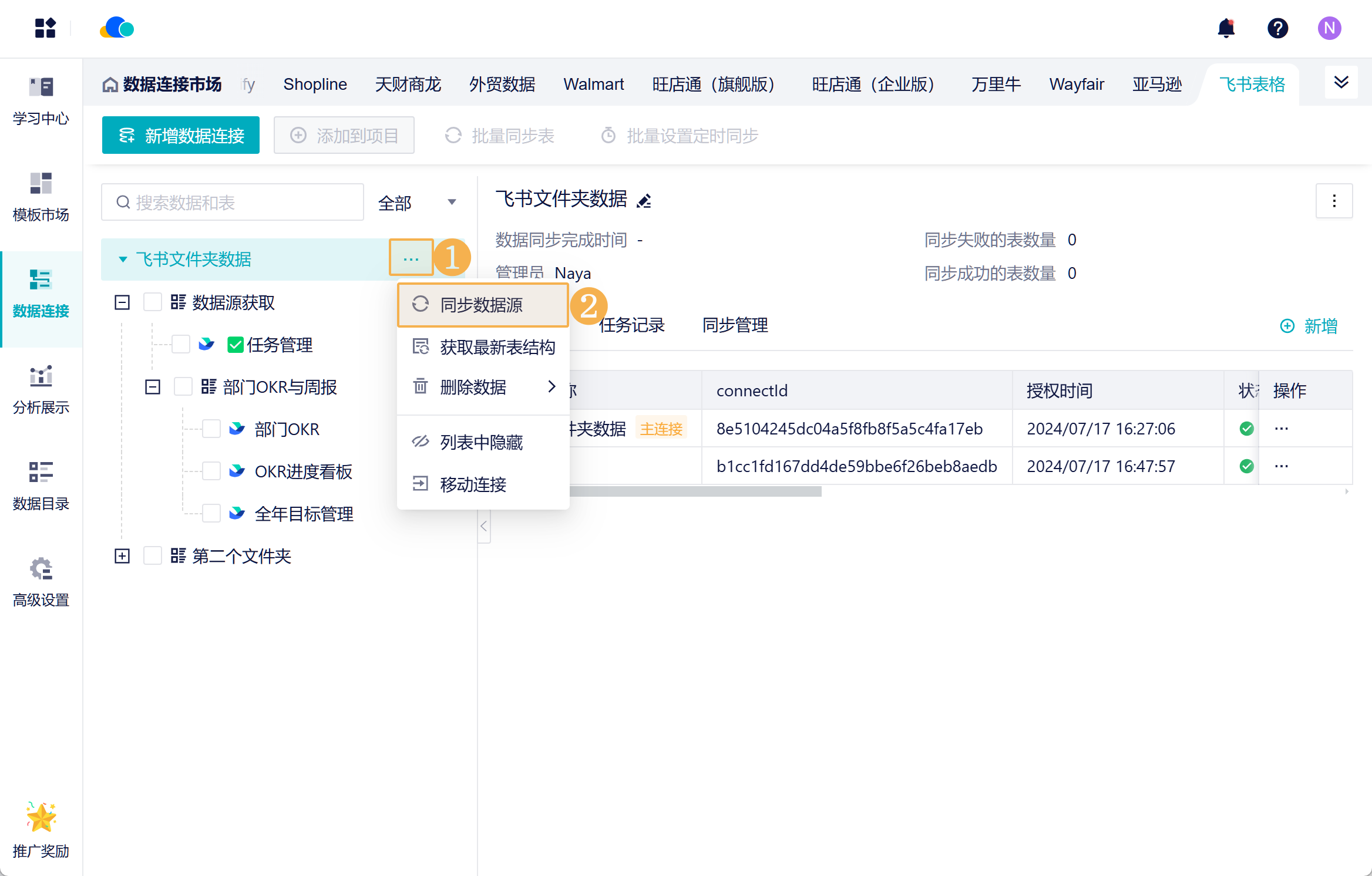Click green status icon for 16:47:57 row
Viewport: 1372px width, 876px height.
[x=1246, y=466]
